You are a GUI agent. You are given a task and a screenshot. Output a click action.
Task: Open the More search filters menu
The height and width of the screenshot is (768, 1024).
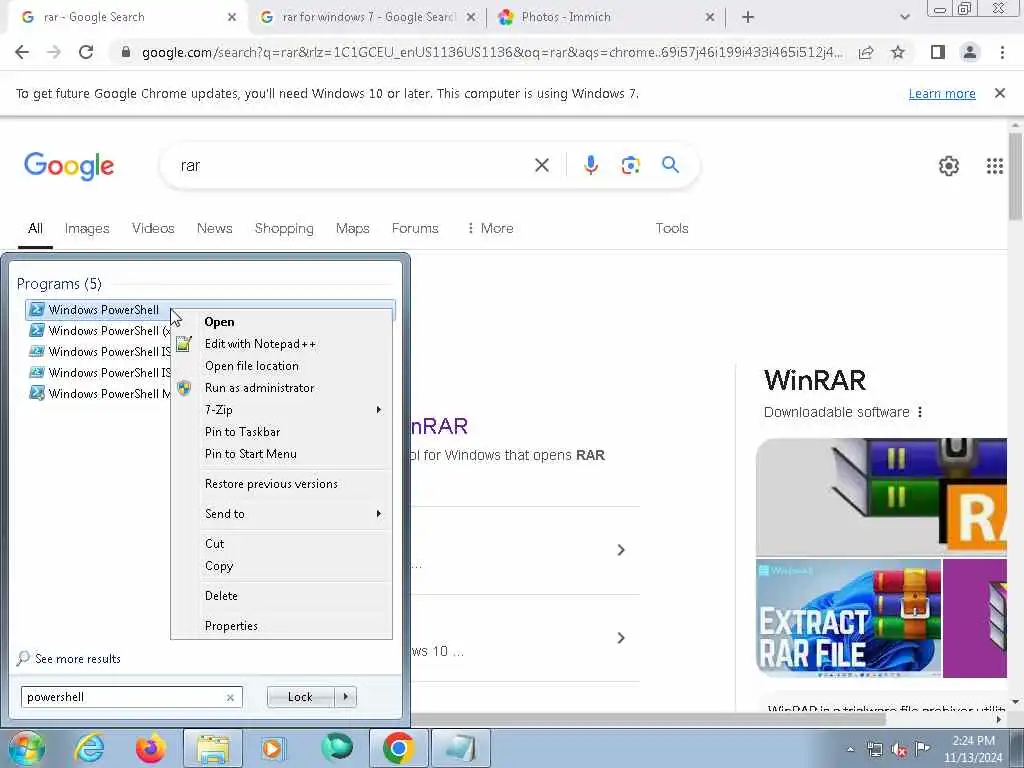click(x=490, y=228)
